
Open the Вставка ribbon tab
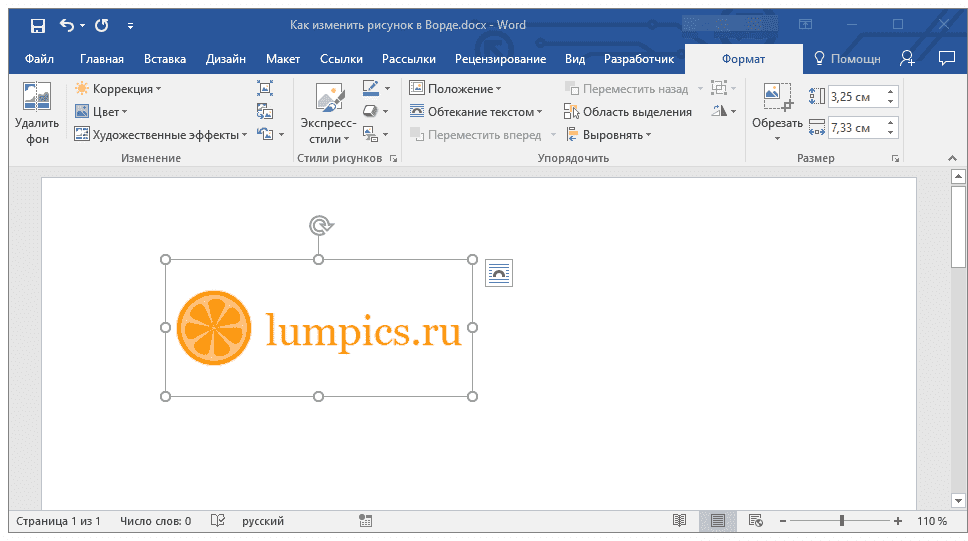tap(165, 59)
